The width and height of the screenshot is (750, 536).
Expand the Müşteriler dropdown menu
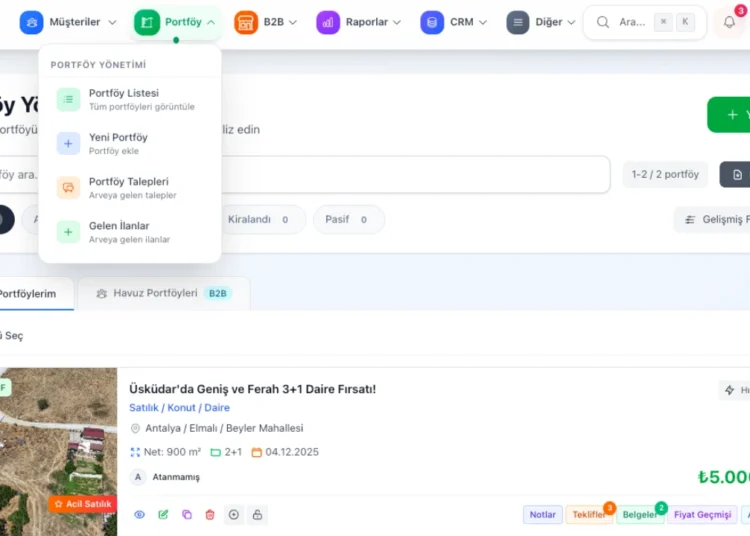[x=68, y=22]
